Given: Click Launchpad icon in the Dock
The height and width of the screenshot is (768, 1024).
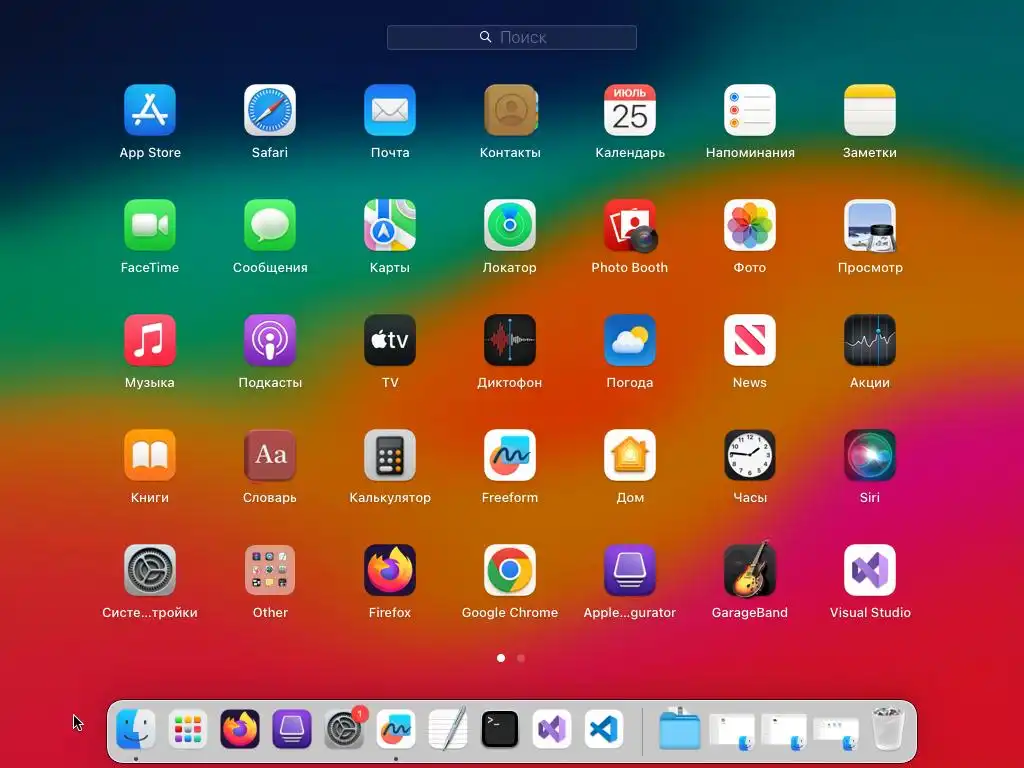Looking at the screenshot, I should (188, 729).
